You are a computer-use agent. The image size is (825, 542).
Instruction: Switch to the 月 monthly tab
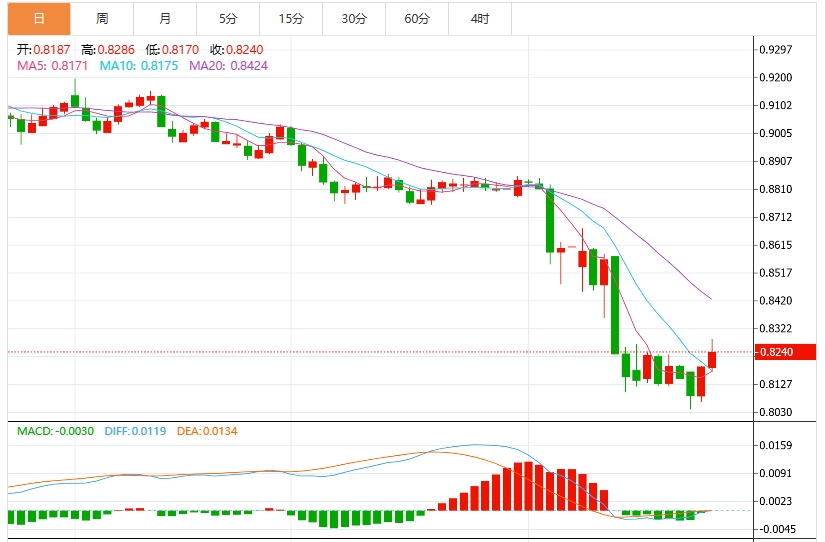point(165,19)
